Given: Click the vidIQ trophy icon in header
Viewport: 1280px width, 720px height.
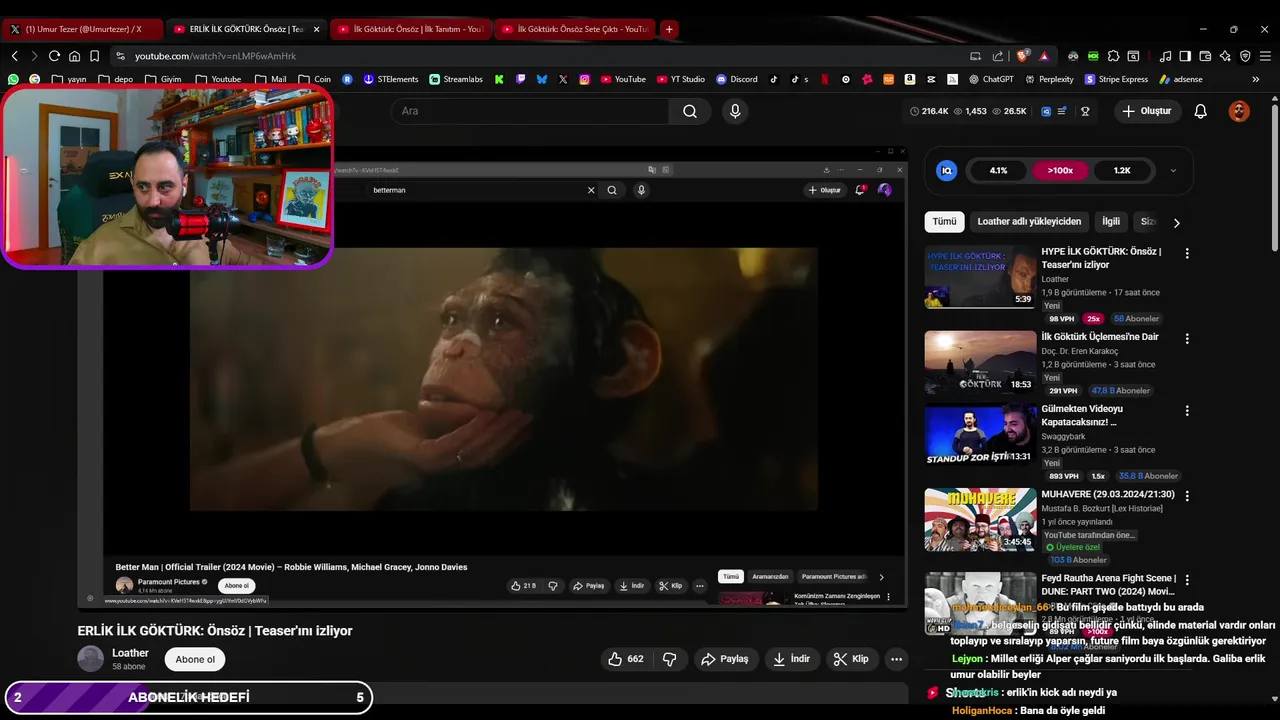Looking at the screenshot, I should point(1085,111).
